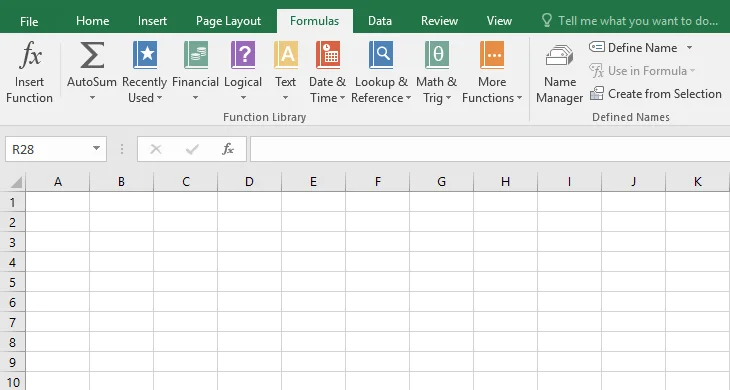730x390 pixels.
Task: Expand the Recently Used dropdown arrow
Action: (x=159, y=98)
